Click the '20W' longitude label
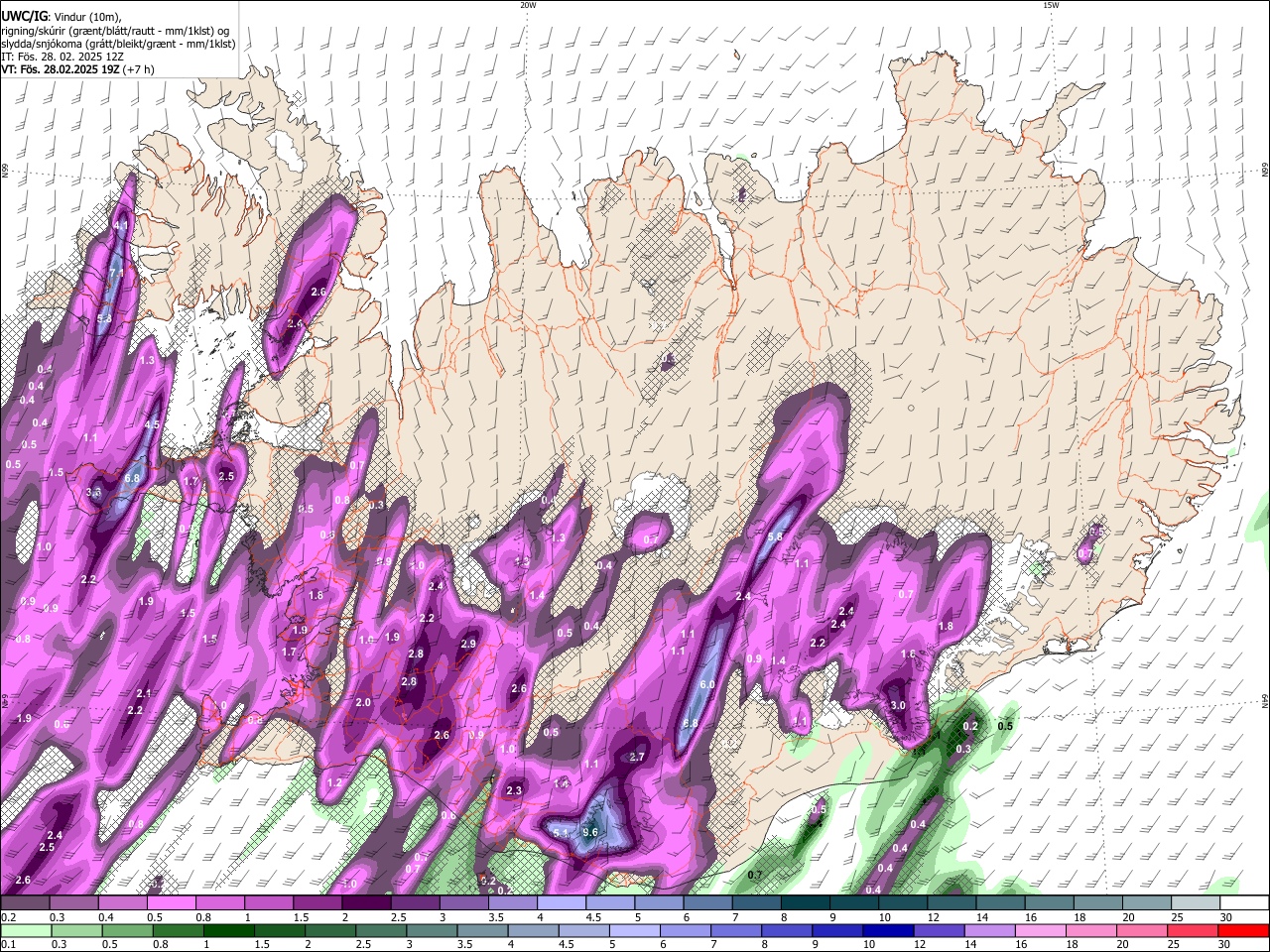The width and height of the screenshot is (1270, 952). (528, 5)
